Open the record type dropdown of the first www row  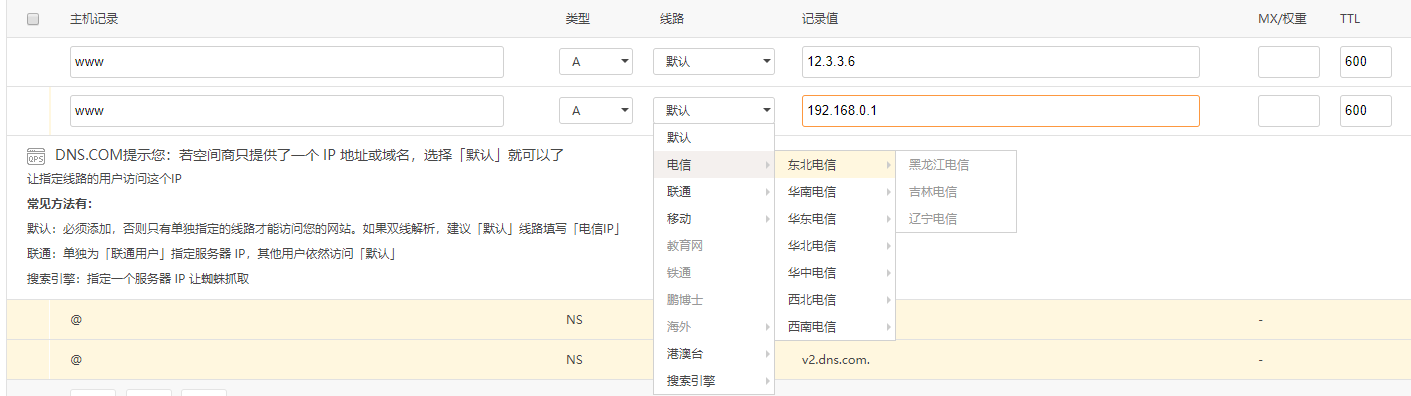pos(596,61)
